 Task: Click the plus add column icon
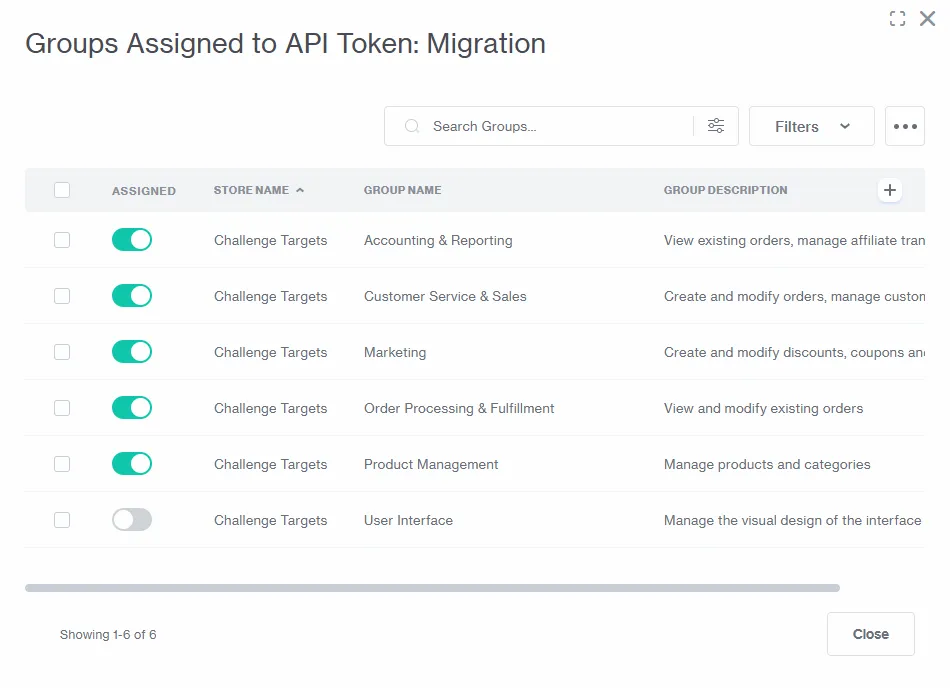pyautogui.click(x=889, y=190)
